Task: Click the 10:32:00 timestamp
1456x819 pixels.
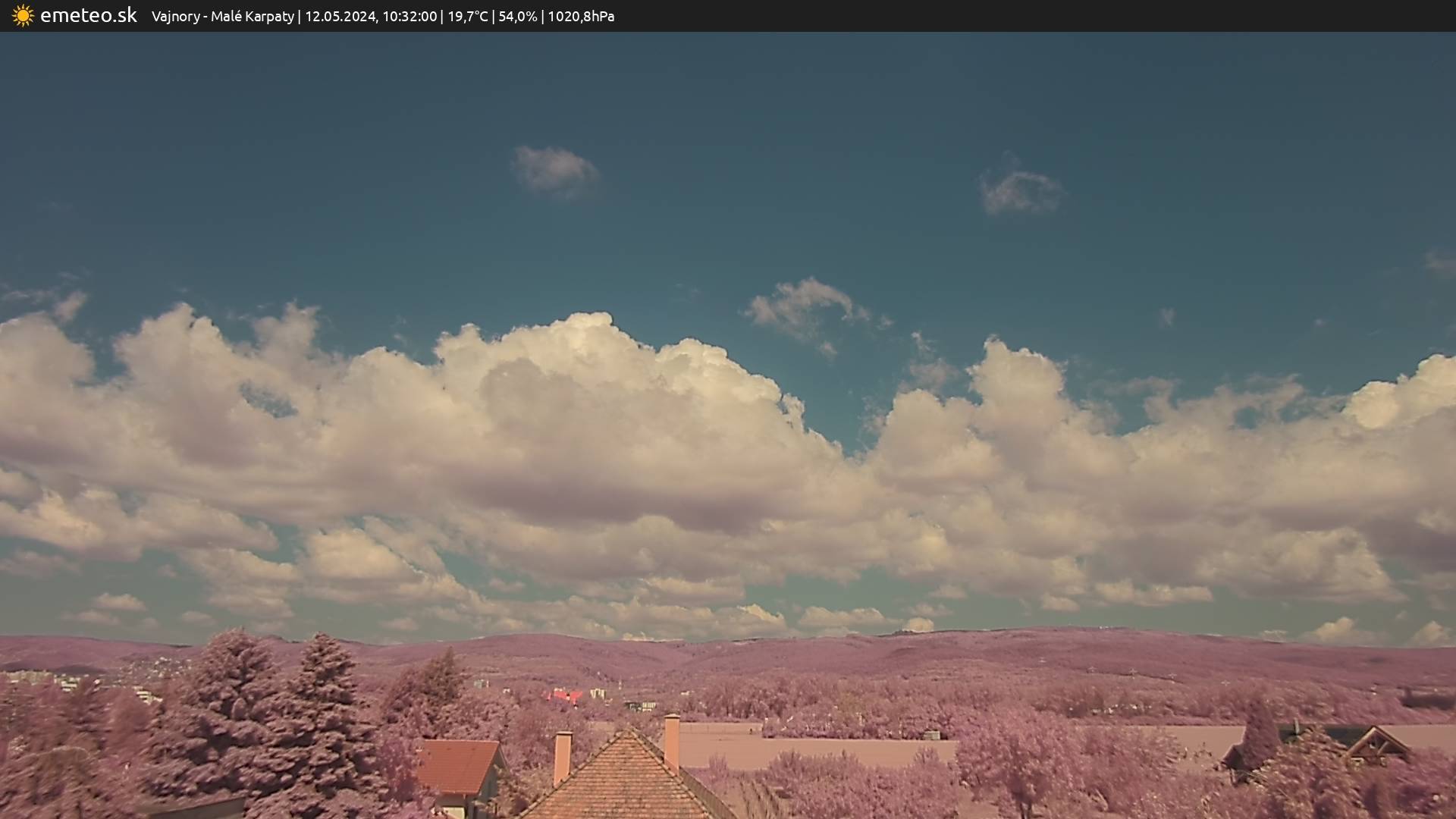Action: click(x=409, y=17)
